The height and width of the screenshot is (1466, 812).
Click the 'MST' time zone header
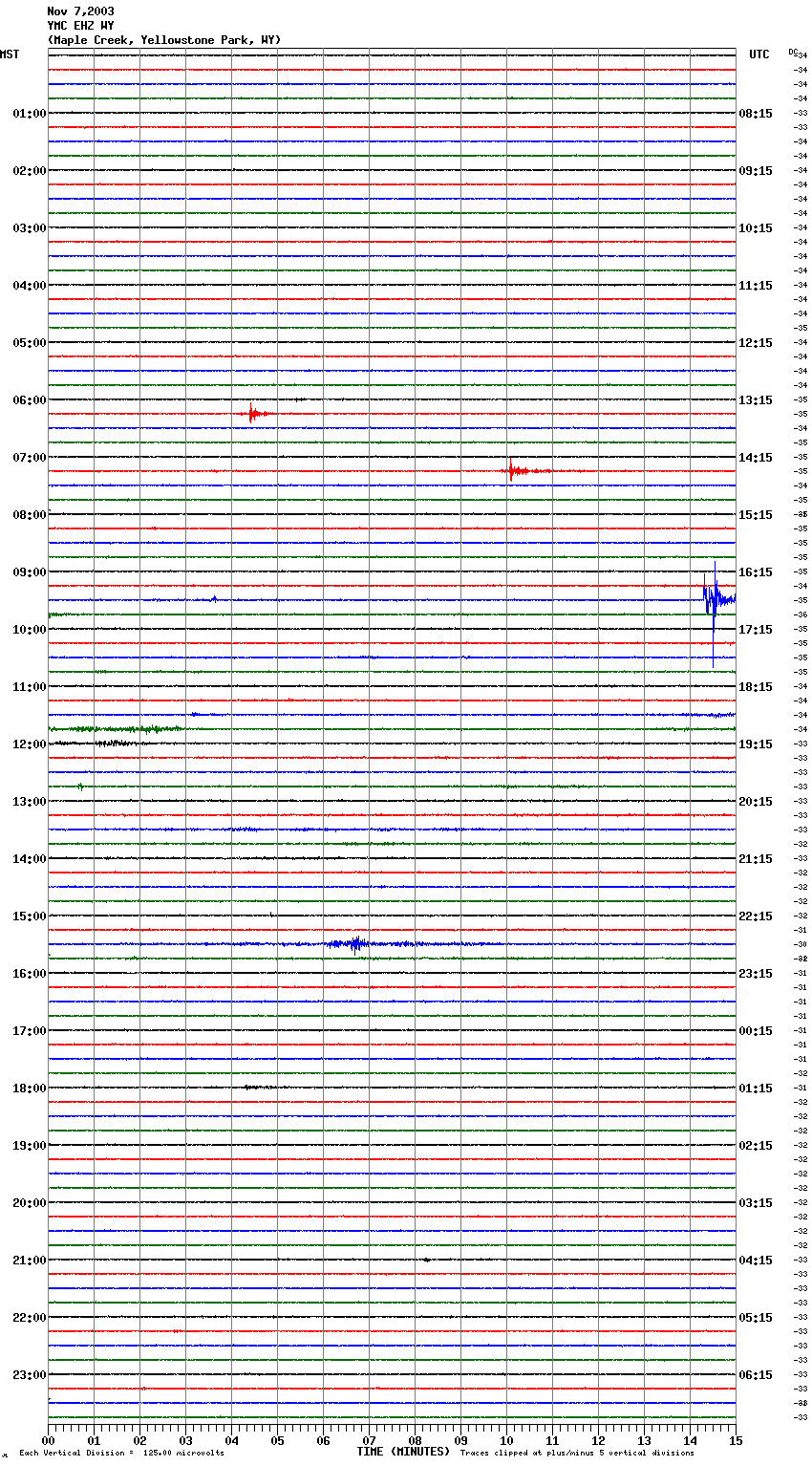[x=10, y=54]
